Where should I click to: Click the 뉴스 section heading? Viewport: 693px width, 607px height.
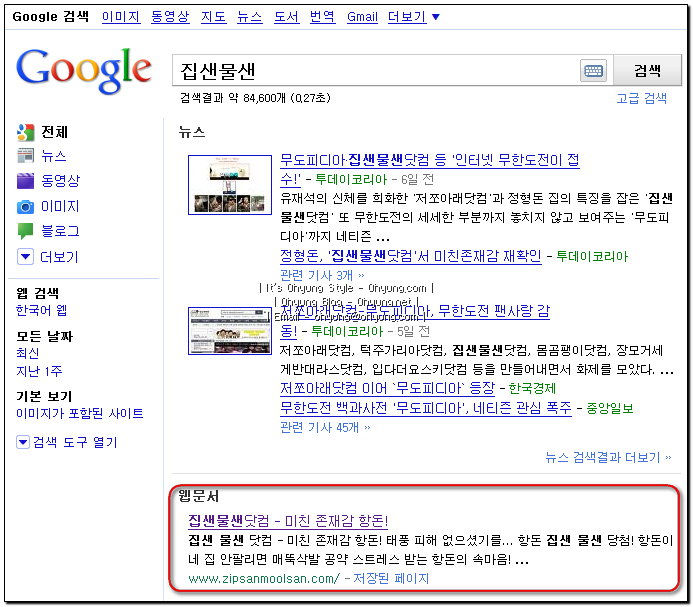[192, 132]
